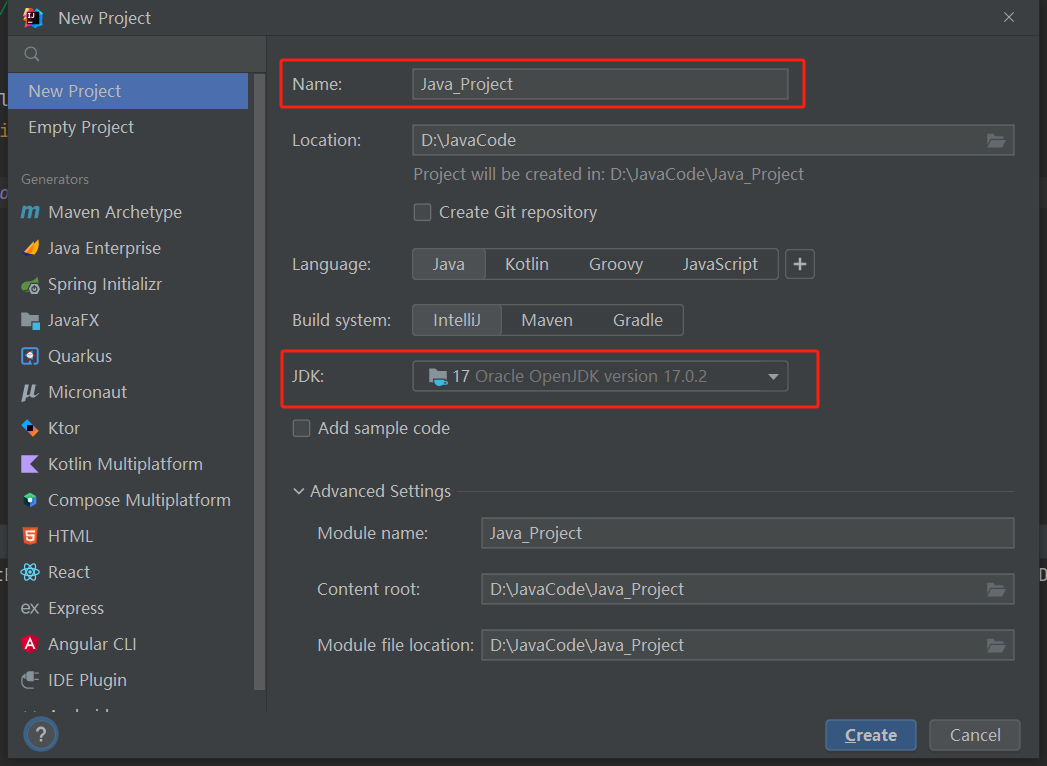This screenshot has width=1047, height=766.
Task: Open Compose Multiplatform generator
Action: [x=128, y=500]
